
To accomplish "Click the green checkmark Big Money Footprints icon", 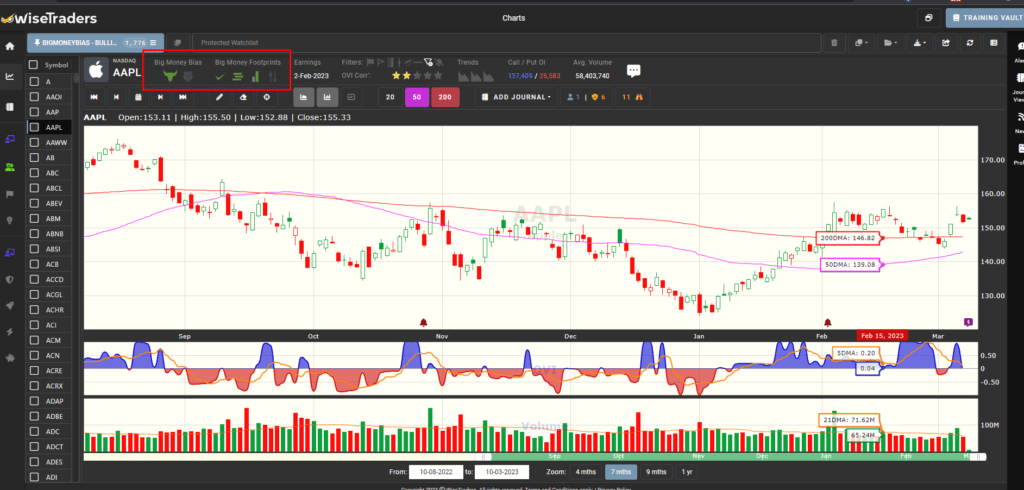I will [220, 77].
